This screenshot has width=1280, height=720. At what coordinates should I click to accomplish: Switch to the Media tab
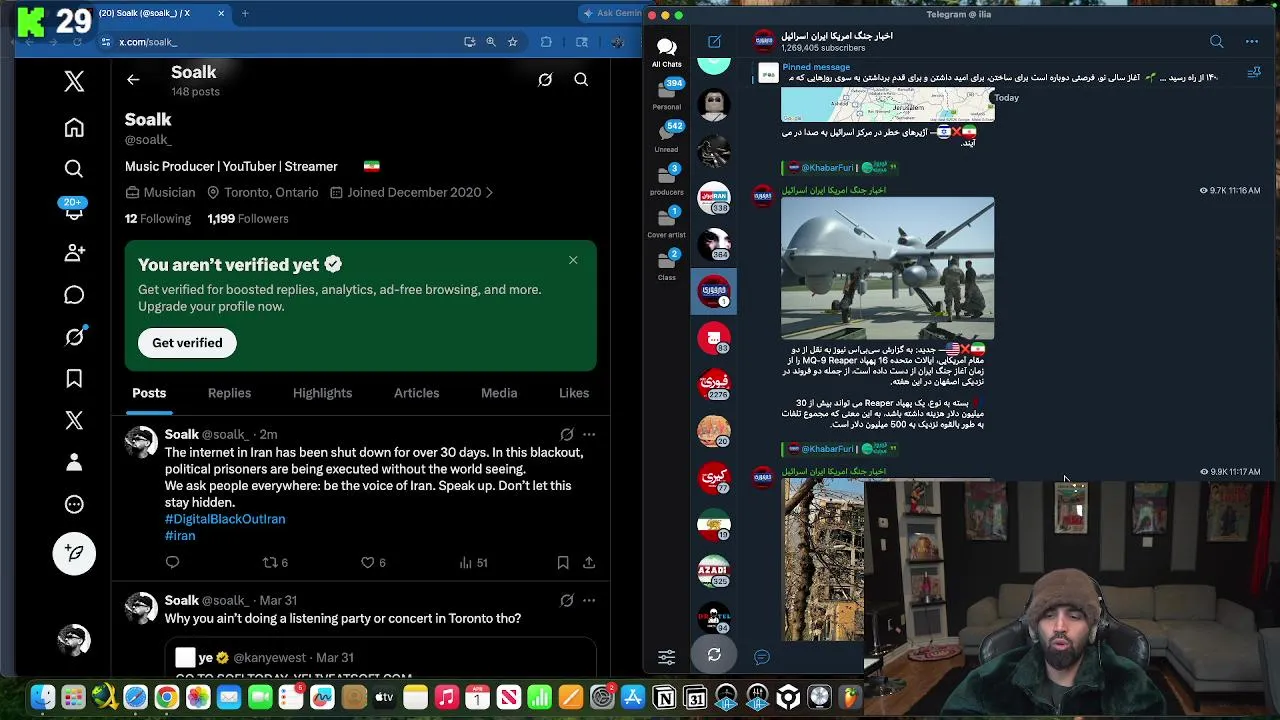[499, 393]
